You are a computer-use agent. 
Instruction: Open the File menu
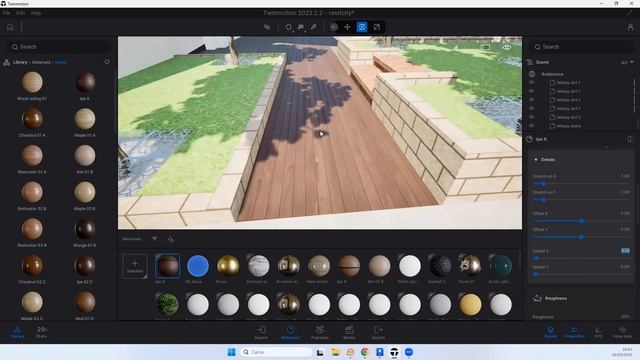6,13
